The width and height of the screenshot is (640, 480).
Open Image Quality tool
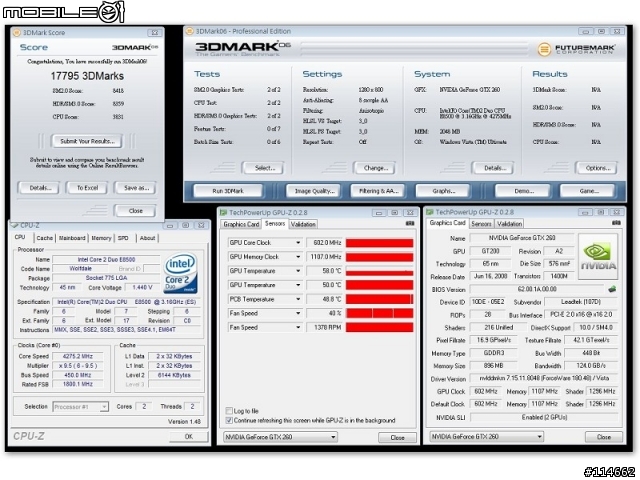pyautogui.click(x=314, y=191)
